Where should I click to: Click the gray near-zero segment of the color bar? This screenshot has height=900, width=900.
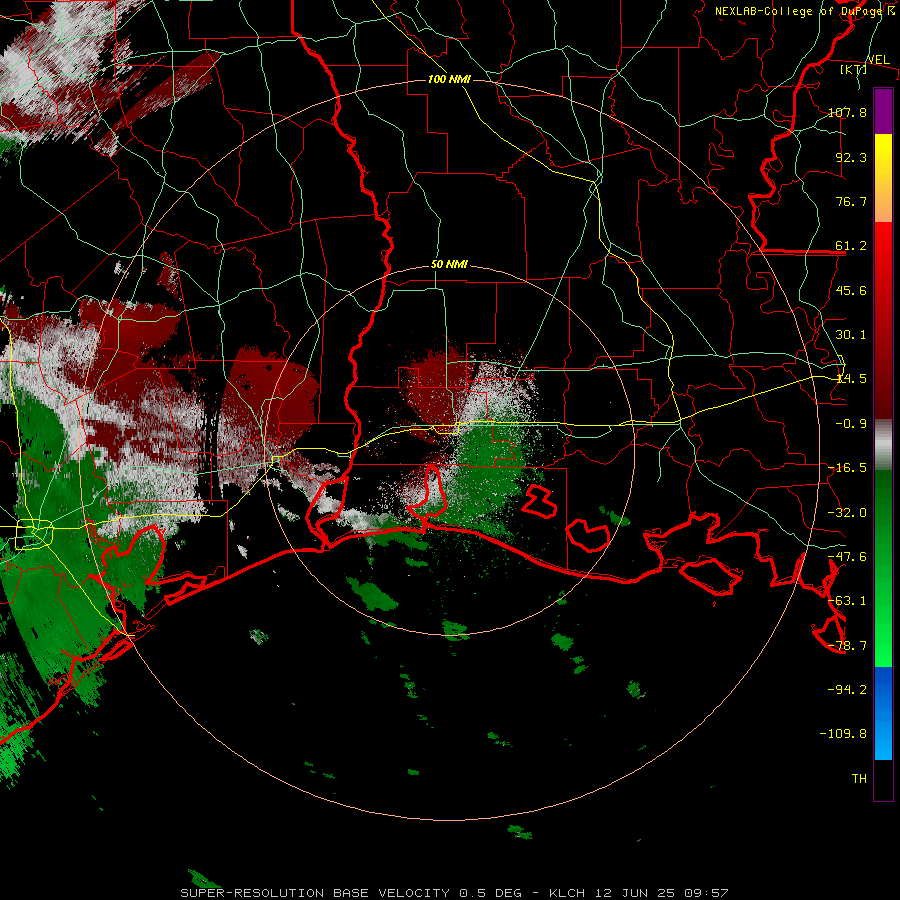[x=883, y=445]
